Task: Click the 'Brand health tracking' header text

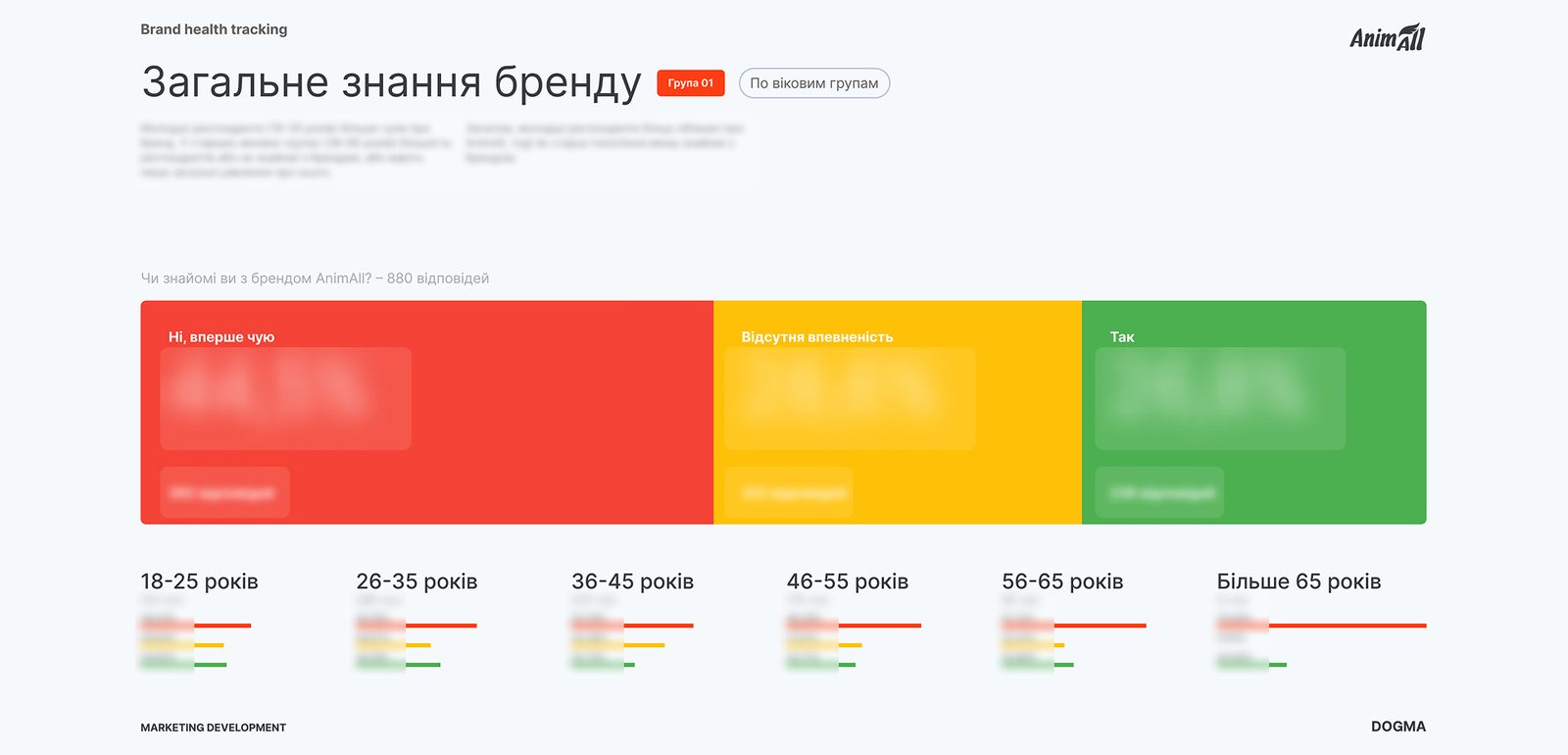Action: pos(214,29)
